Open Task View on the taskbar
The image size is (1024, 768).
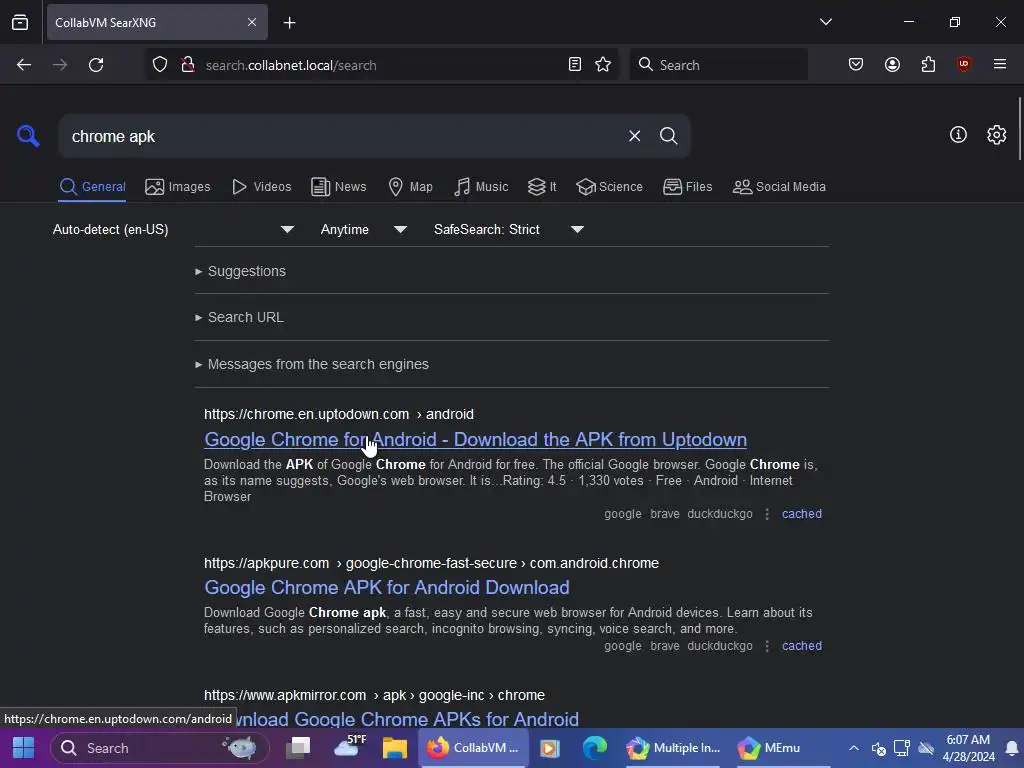(299, 748)
